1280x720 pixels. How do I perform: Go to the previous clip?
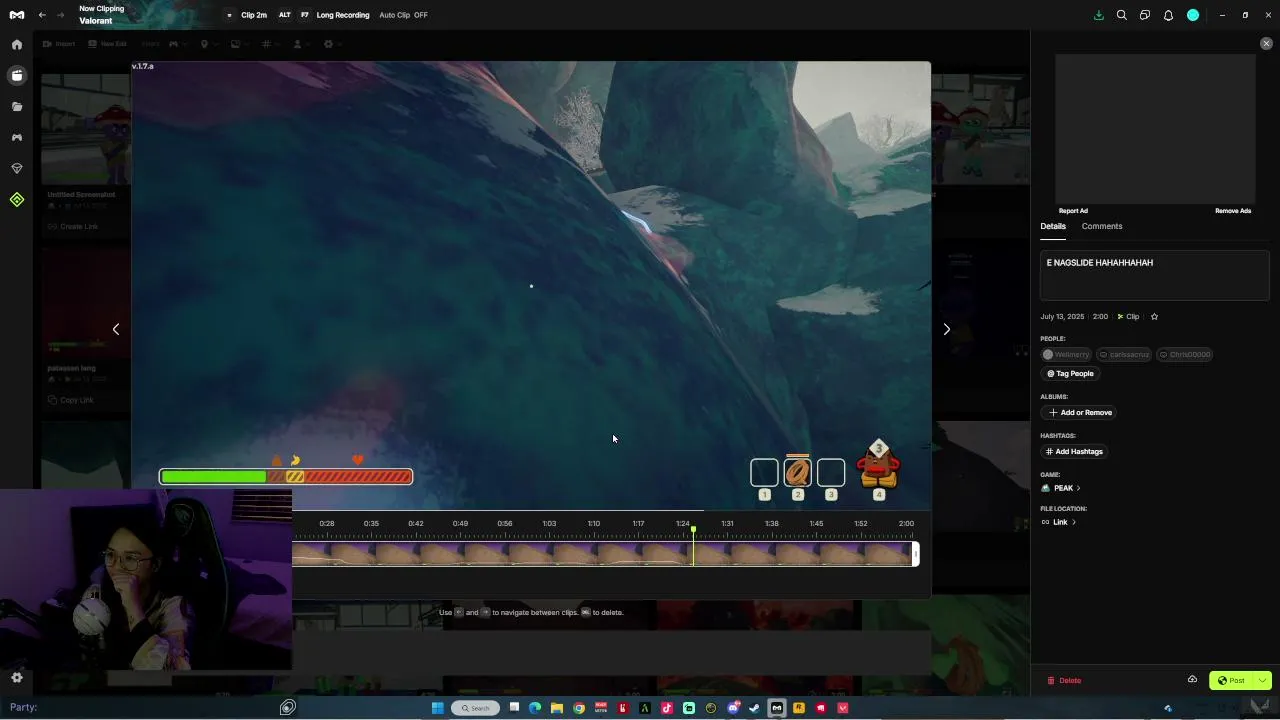tap(116, 329)
